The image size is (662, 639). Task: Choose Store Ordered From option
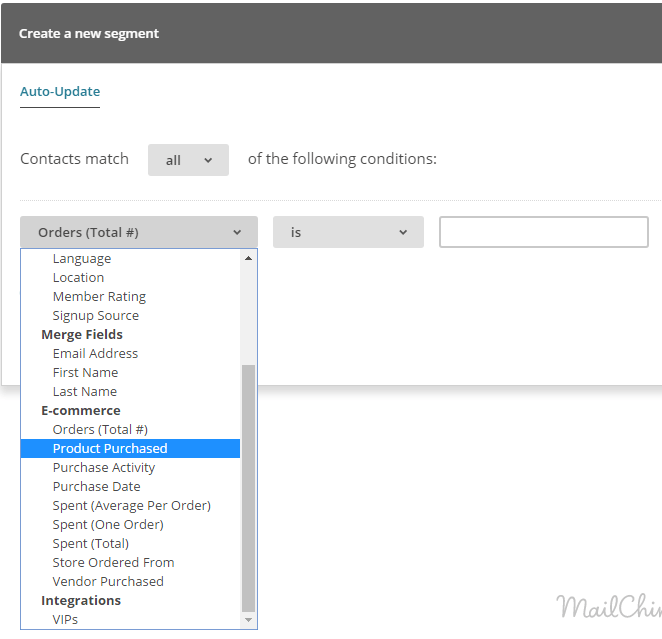pyautogui.click(x=130, y=563)
